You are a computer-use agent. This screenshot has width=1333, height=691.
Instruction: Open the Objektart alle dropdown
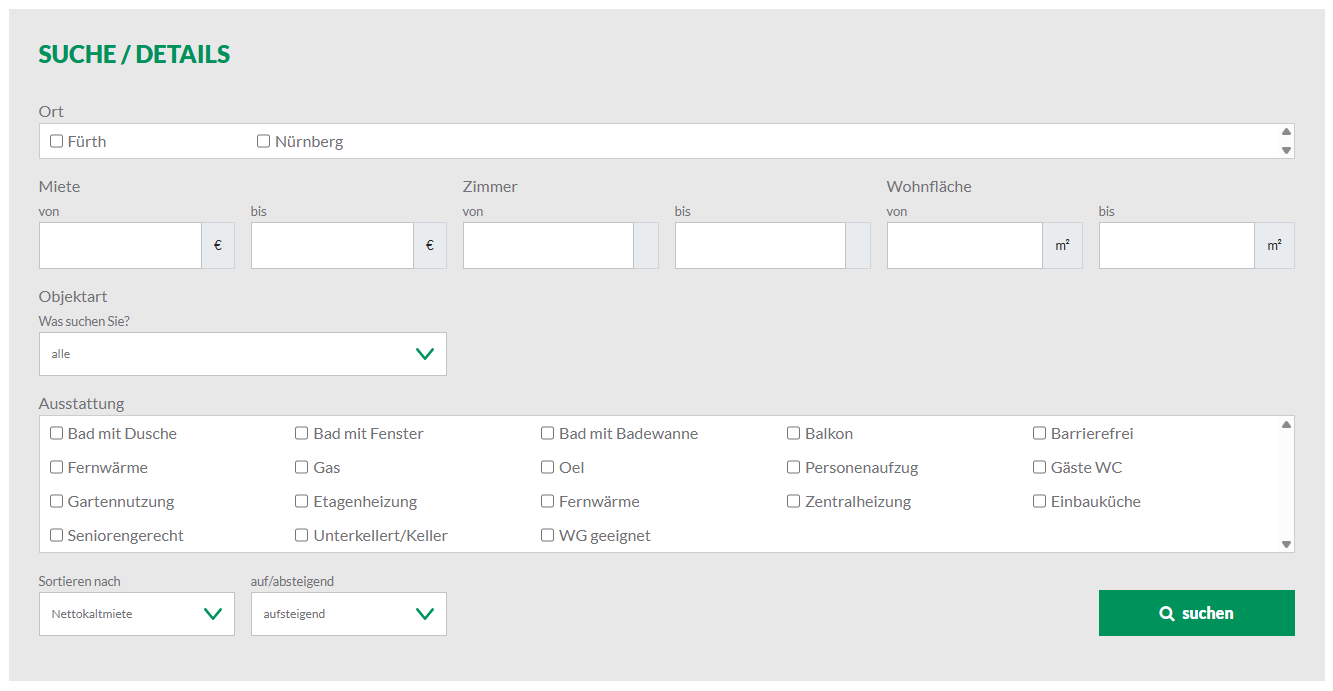[243, 354]
